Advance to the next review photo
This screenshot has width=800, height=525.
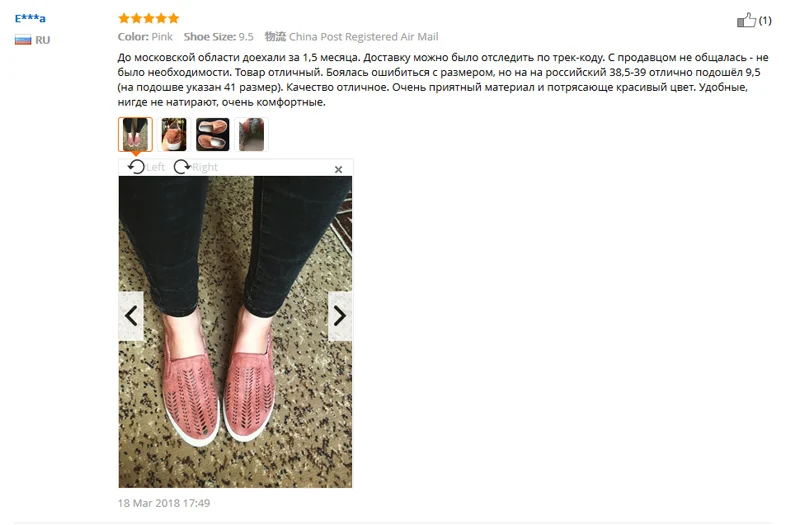(340, 316)
